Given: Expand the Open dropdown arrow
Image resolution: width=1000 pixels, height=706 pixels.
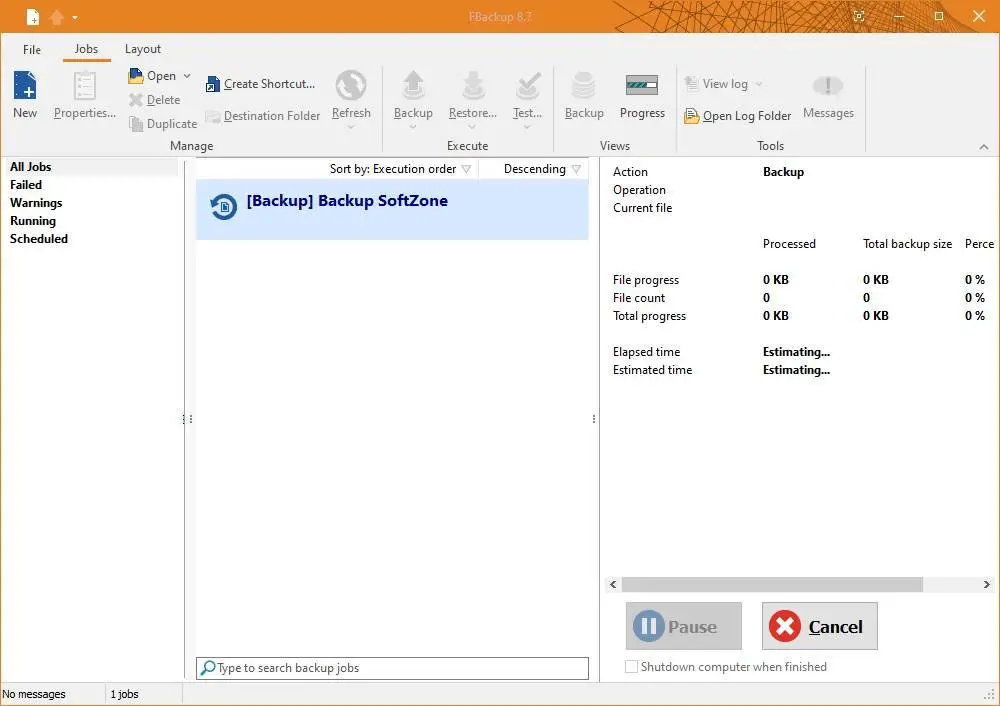Looking at the screenshot, I should coord(187,76).
